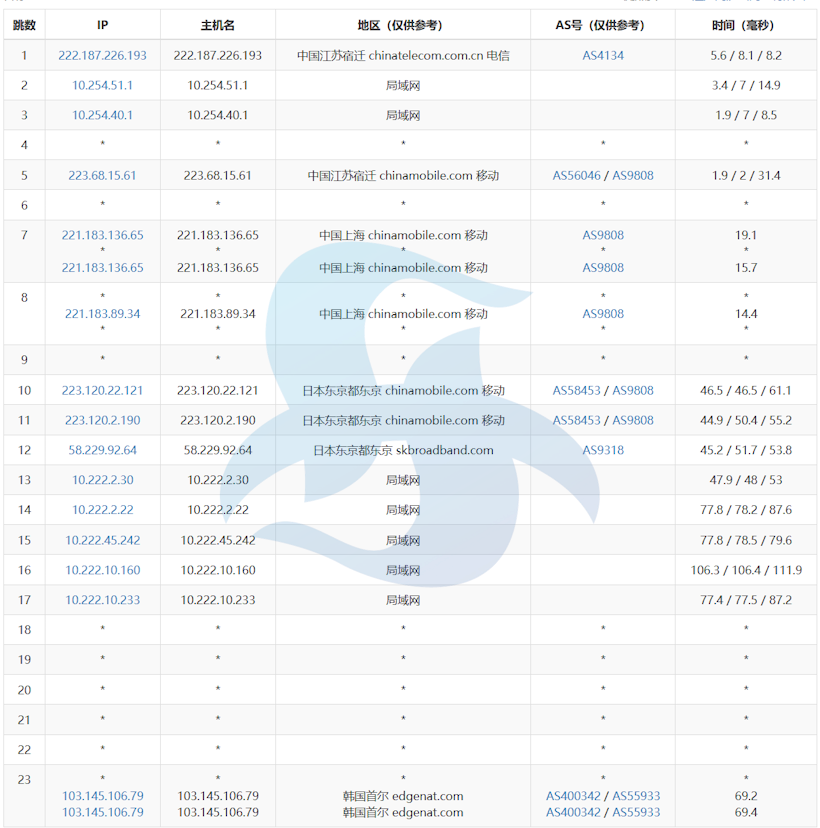
Task: Click IP address 222.187.226.193 in hop 1
Action: (102, 56)
